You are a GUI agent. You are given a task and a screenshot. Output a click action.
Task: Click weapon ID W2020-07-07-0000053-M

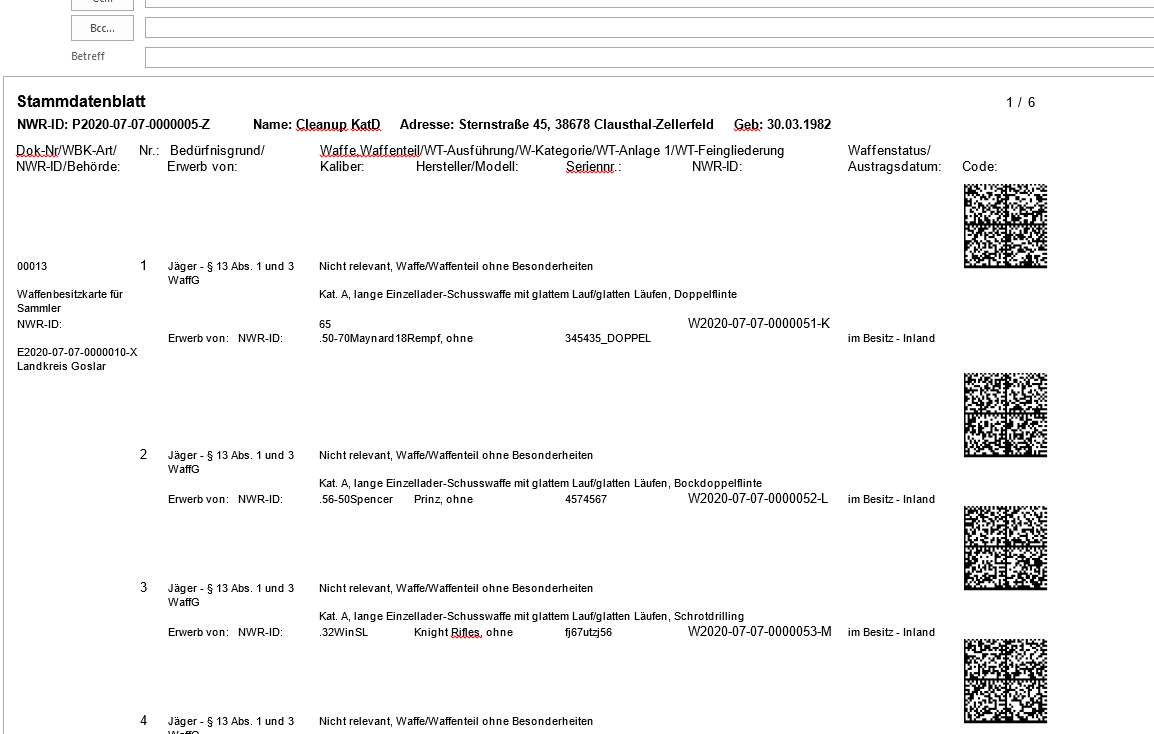(x=759, y=632)
